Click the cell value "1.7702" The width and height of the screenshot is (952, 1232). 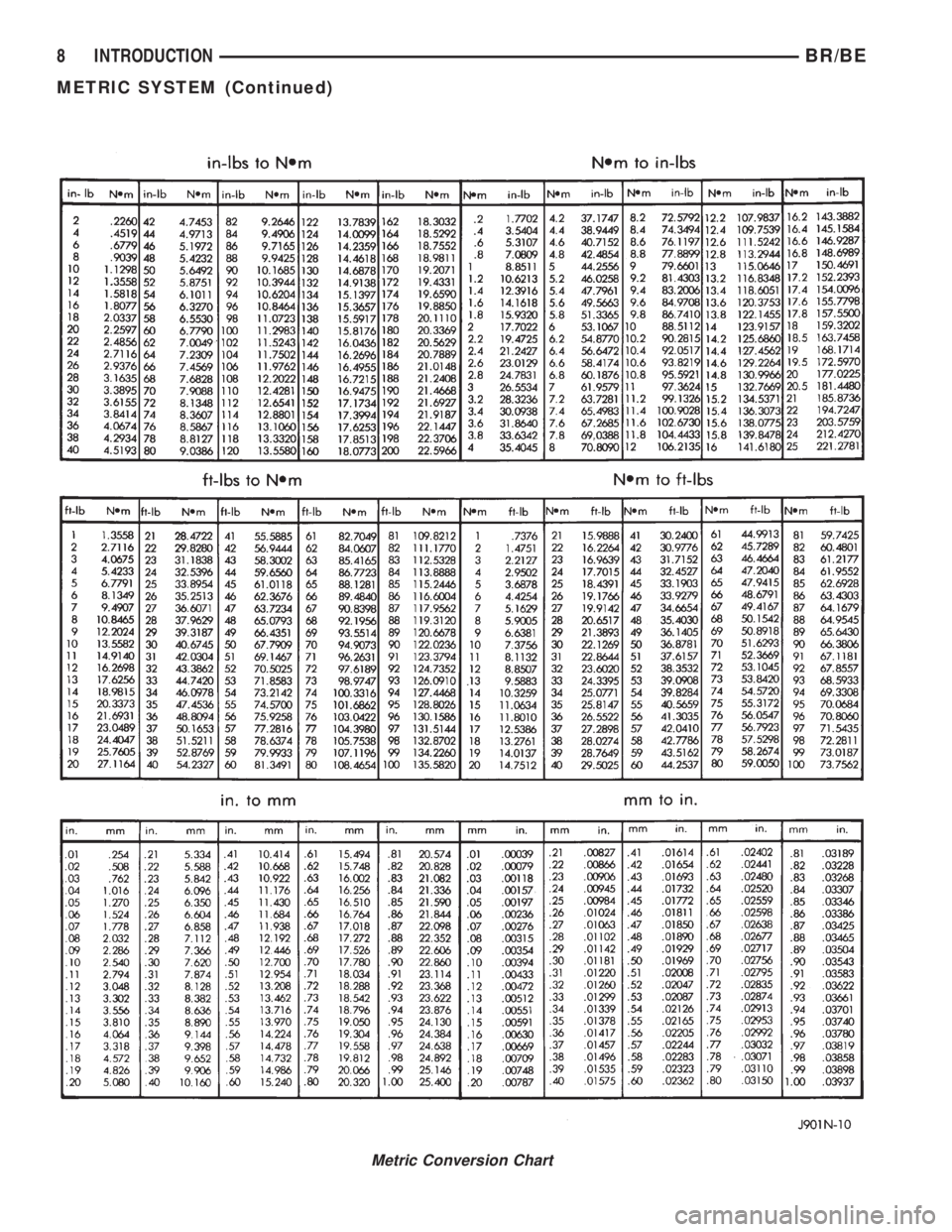pyautogui.click(x=518, y=222)
